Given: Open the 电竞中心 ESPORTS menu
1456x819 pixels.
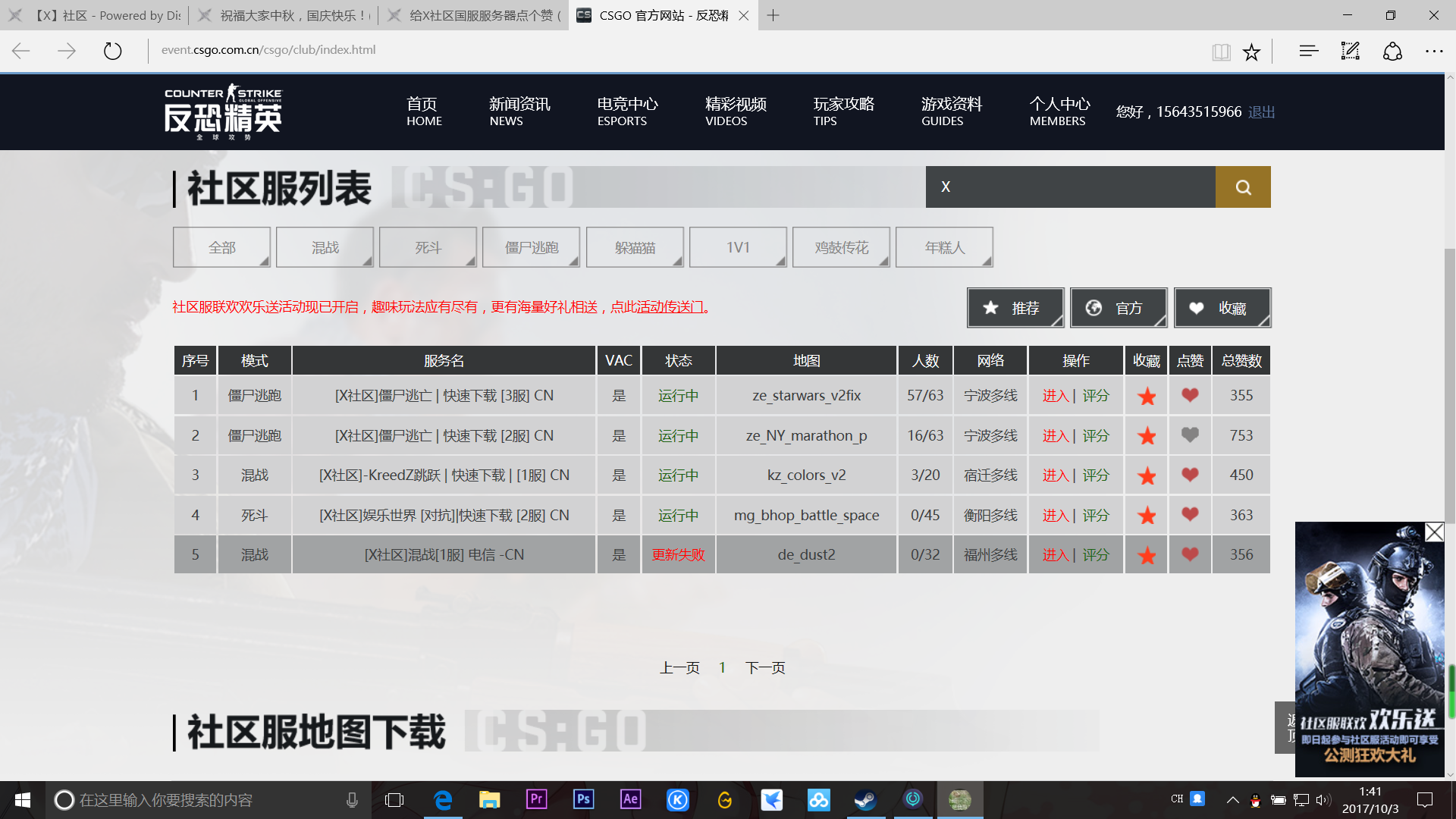Looking at the screenshot, I should pyautogui.click(x=627, y=111).
